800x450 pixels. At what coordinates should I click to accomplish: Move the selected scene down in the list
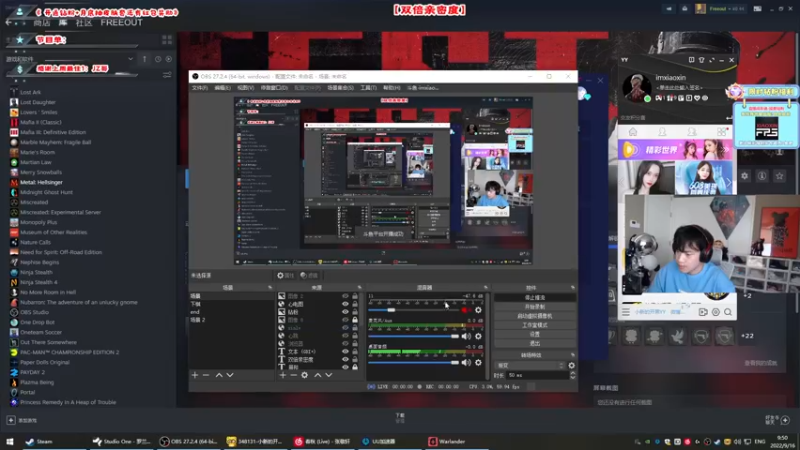click(230, 375)
